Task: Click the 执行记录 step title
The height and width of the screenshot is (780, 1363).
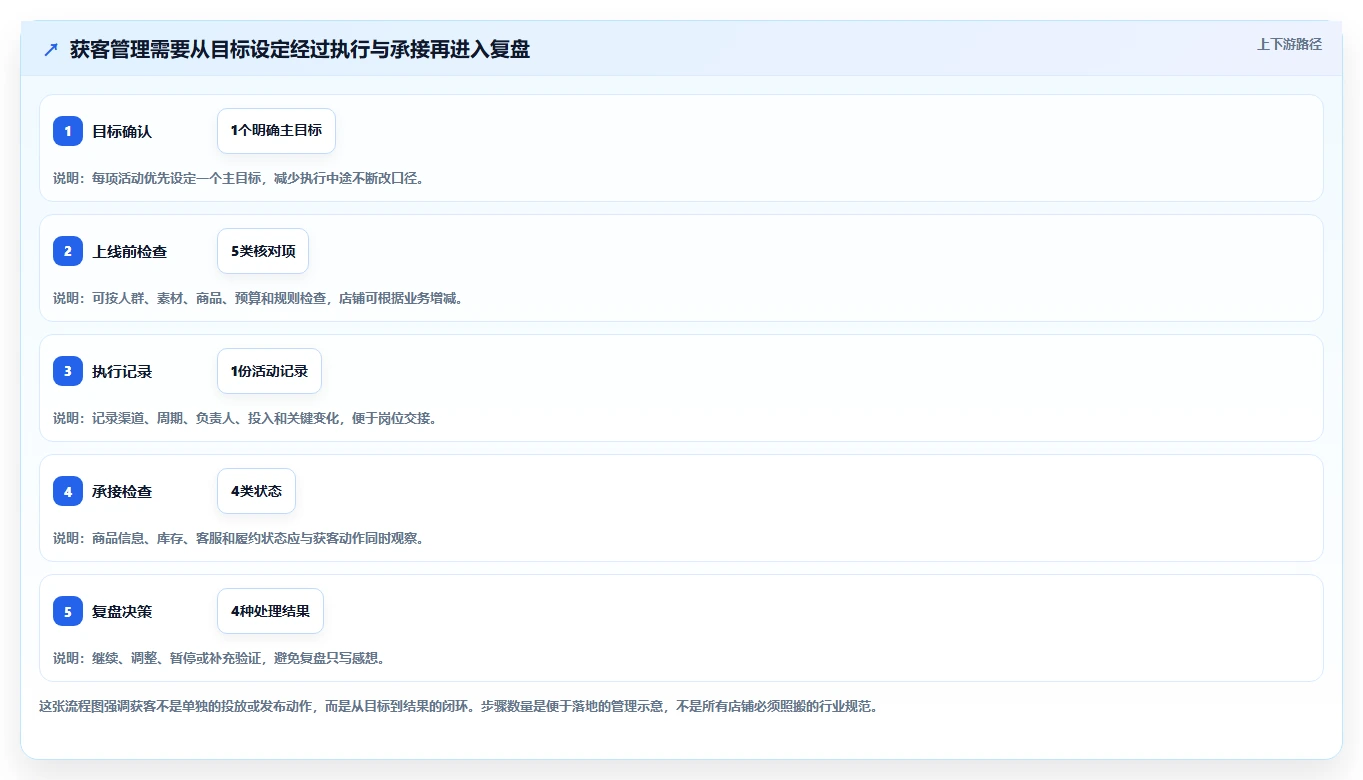Action: tap(122, 371)
